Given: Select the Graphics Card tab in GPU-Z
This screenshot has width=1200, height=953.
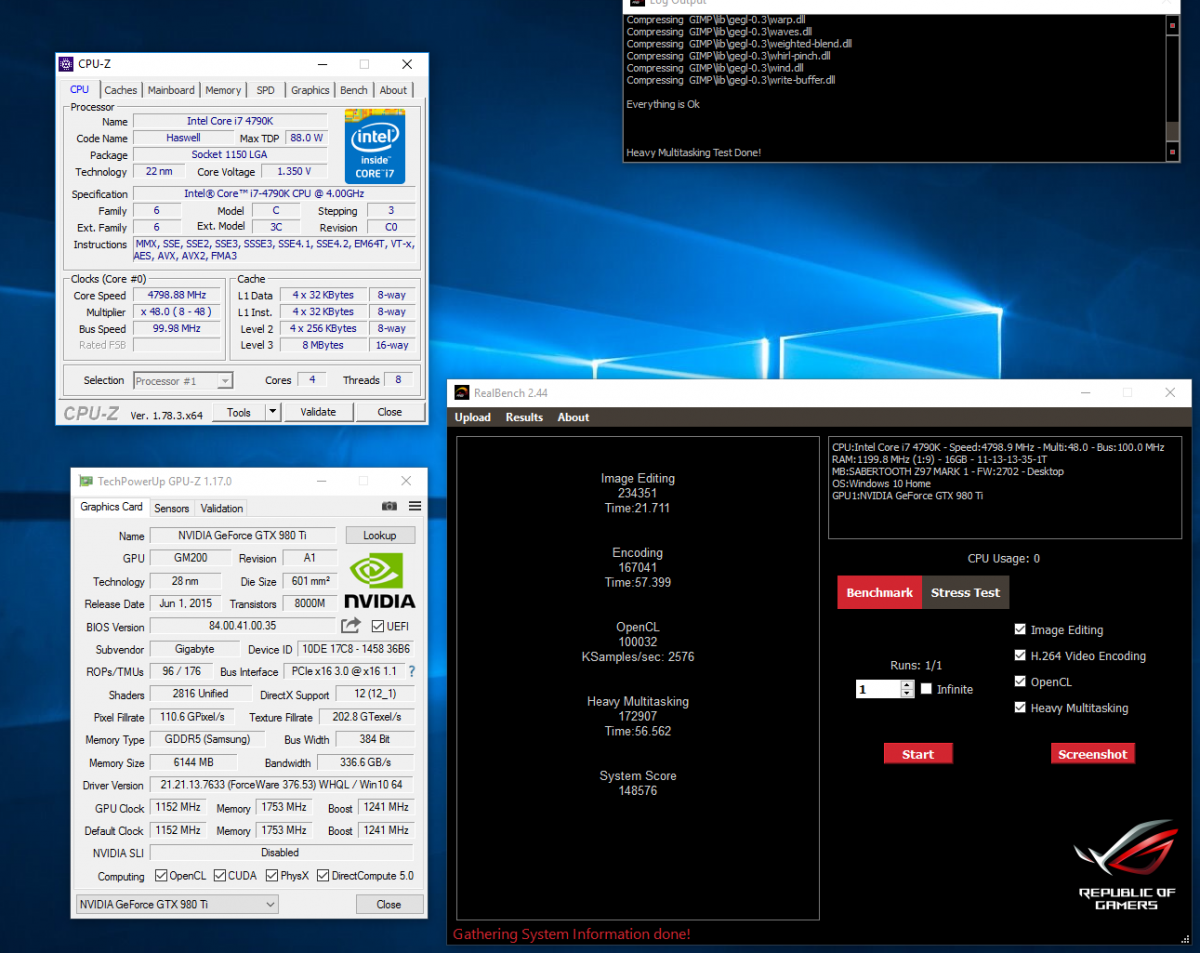Looking at the screenshot, I should pos(112,507).
